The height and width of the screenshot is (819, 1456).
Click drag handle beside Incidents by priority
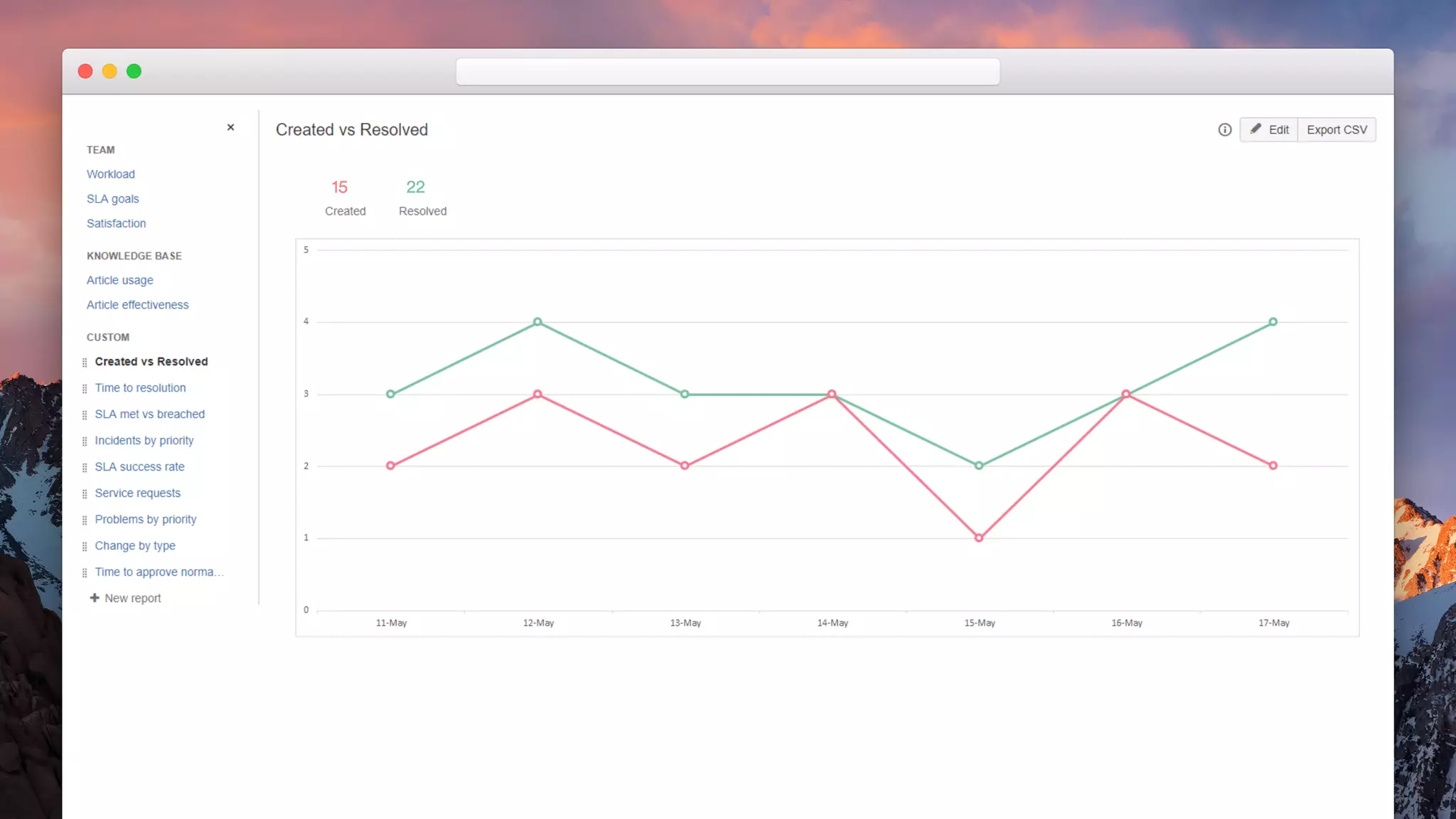point(85,441)
